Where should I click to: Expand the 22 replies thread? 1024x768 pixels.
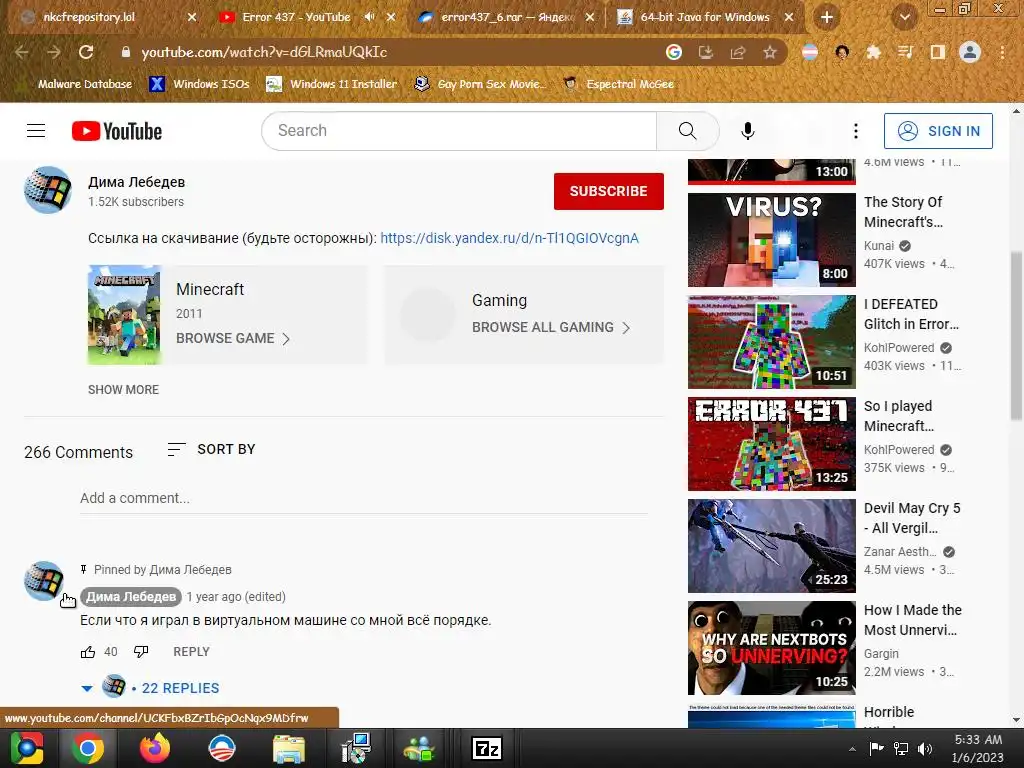coord(181,688)
